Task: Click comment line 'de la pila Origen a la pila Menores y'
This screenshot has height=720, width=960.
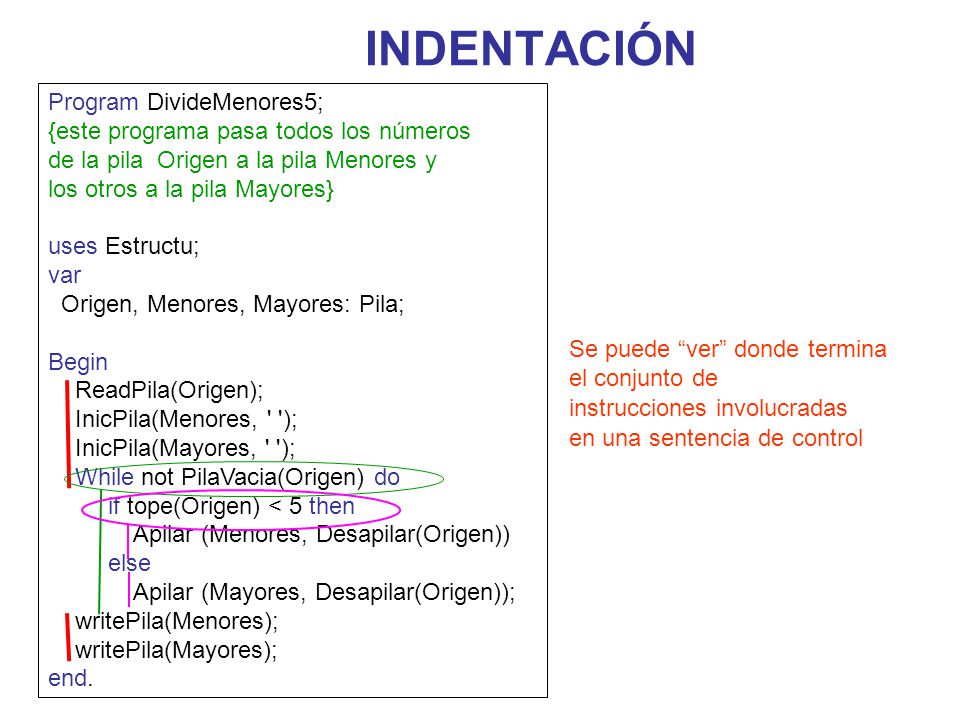Action: pyautogui.click(x=242, y=160)
